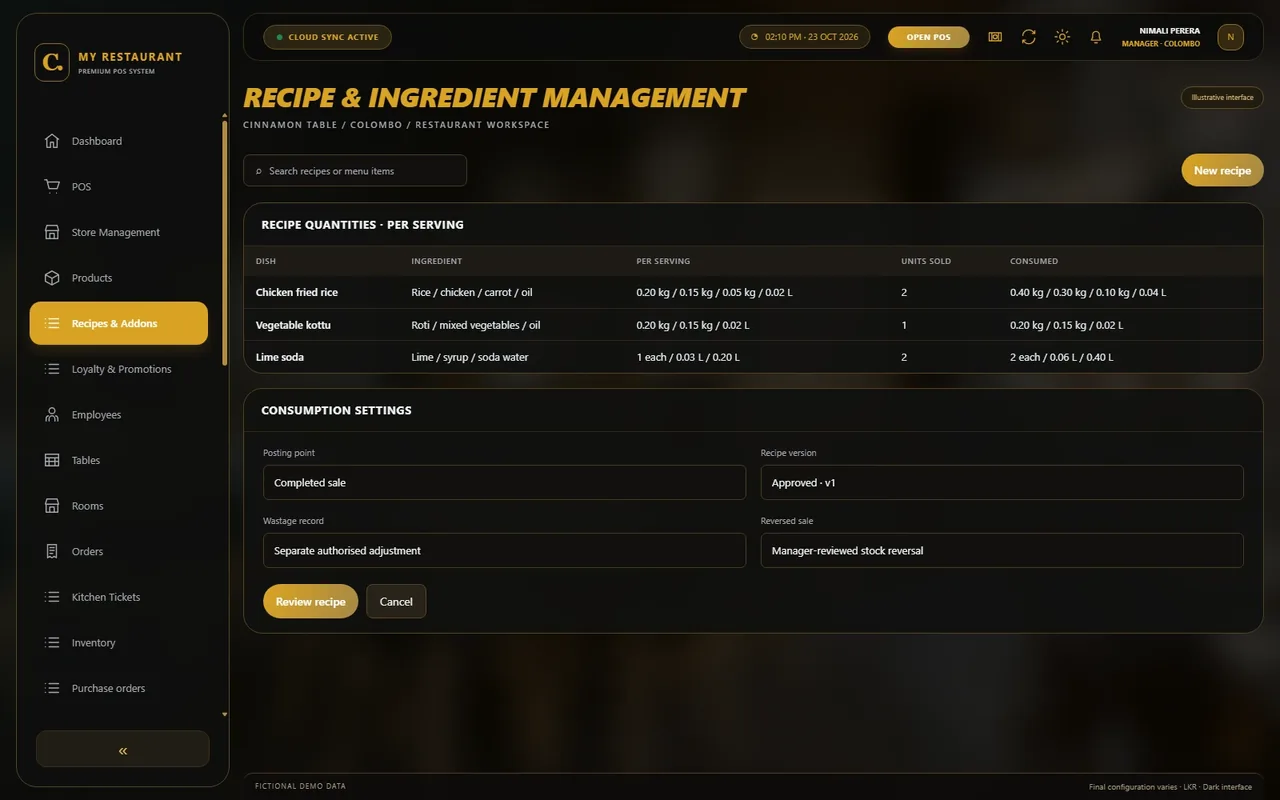
Task: Click the sidebar scrollbar down arrow
Action: 224,715
